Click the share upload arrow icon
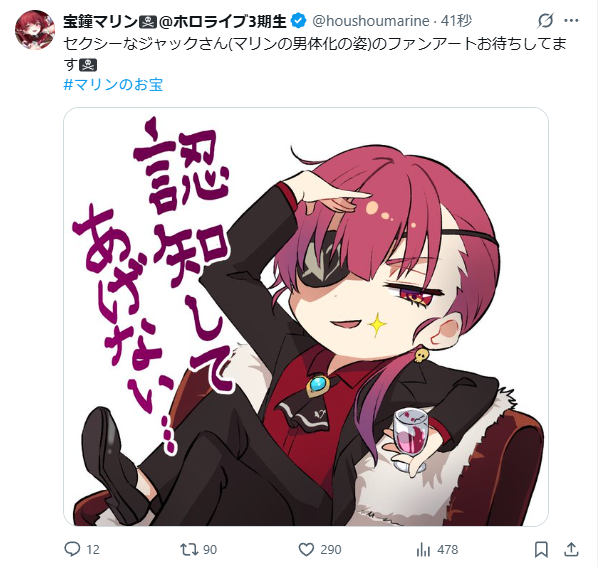The width and height of the screenshot is (598, 567). point(571,549)
